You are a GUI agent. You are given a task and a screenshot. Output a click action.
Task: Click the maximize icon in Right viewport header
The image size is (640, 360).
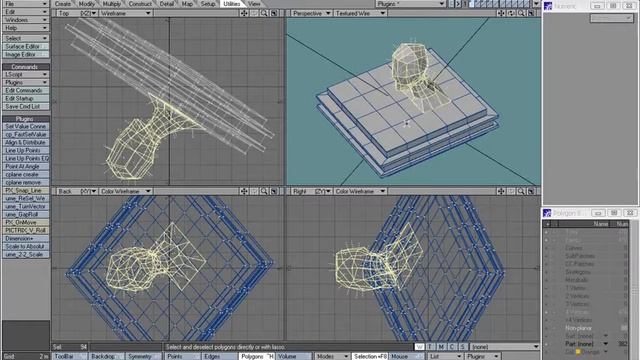(531, 191)
